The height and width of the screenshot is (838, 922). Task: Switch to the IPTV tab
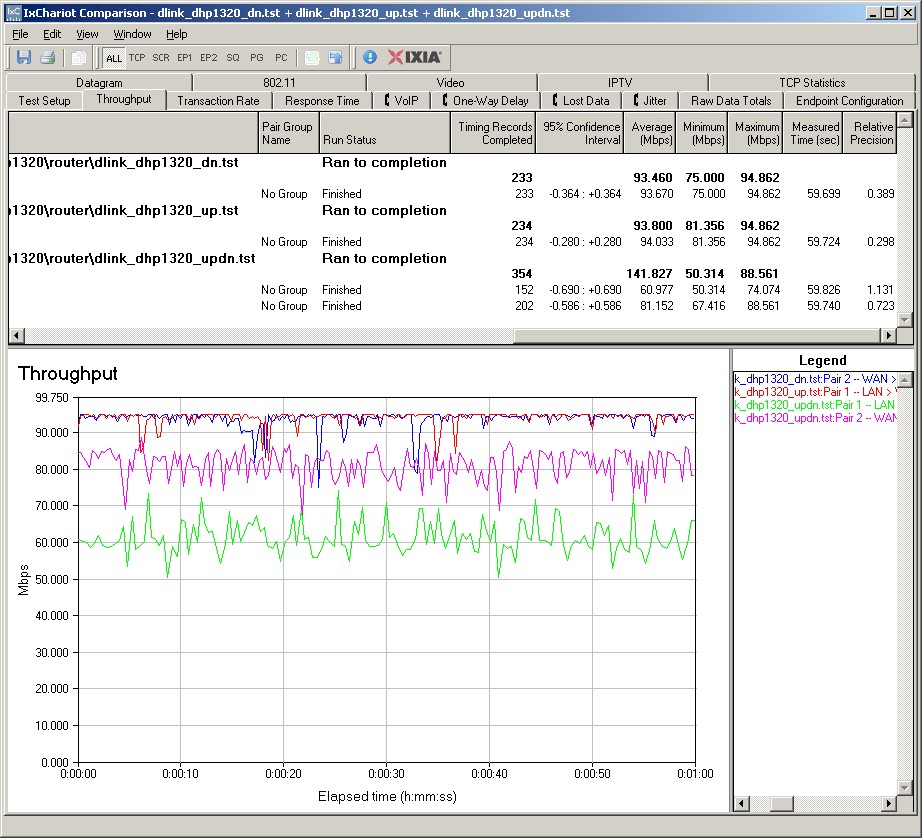point(620,82)
